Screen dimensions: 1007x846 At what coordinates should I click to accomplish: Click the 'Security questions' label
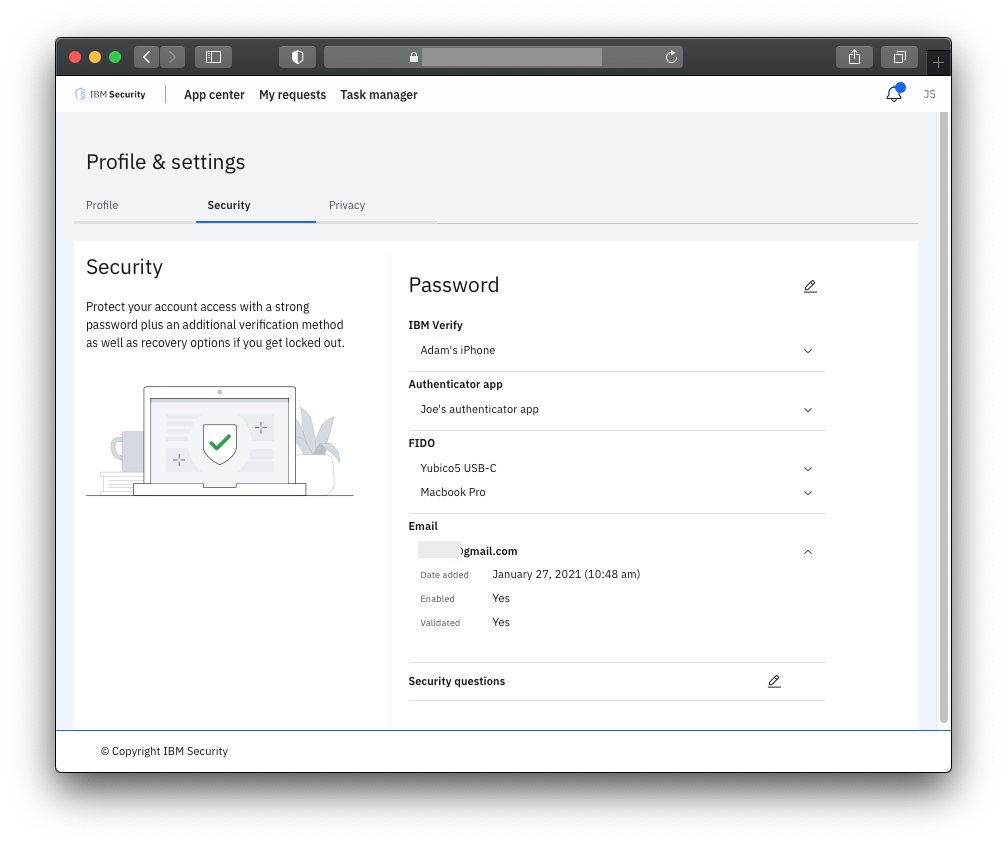click(x=457, y=681)
